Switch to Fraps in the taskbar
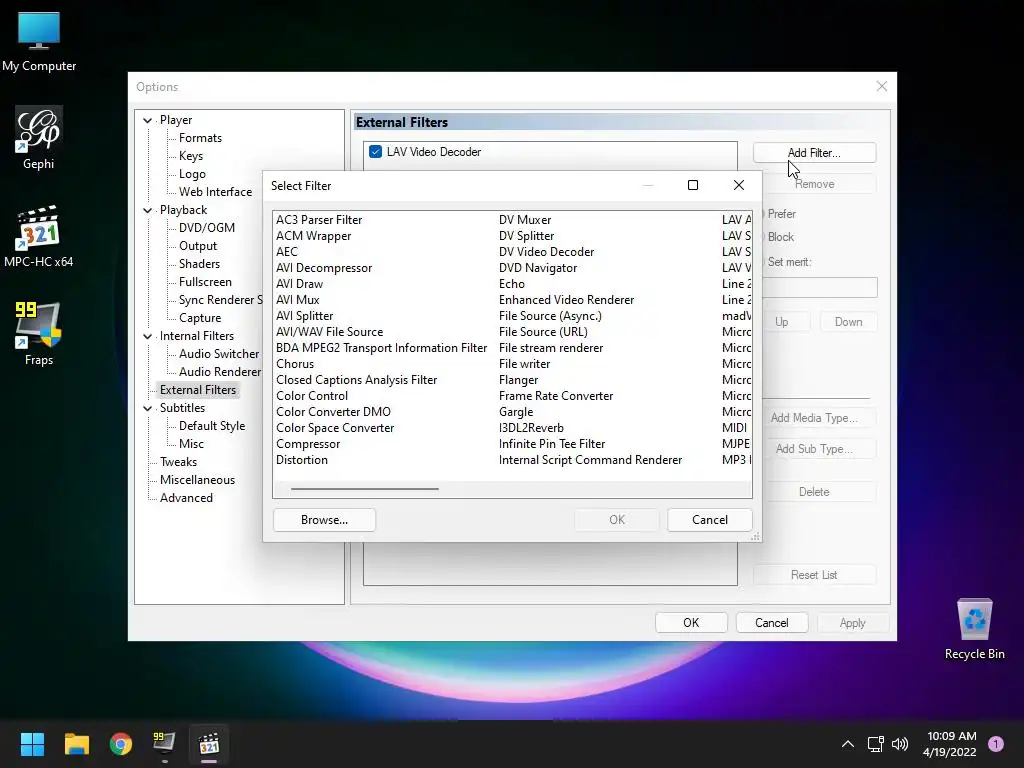 click(x=165, y=744)
